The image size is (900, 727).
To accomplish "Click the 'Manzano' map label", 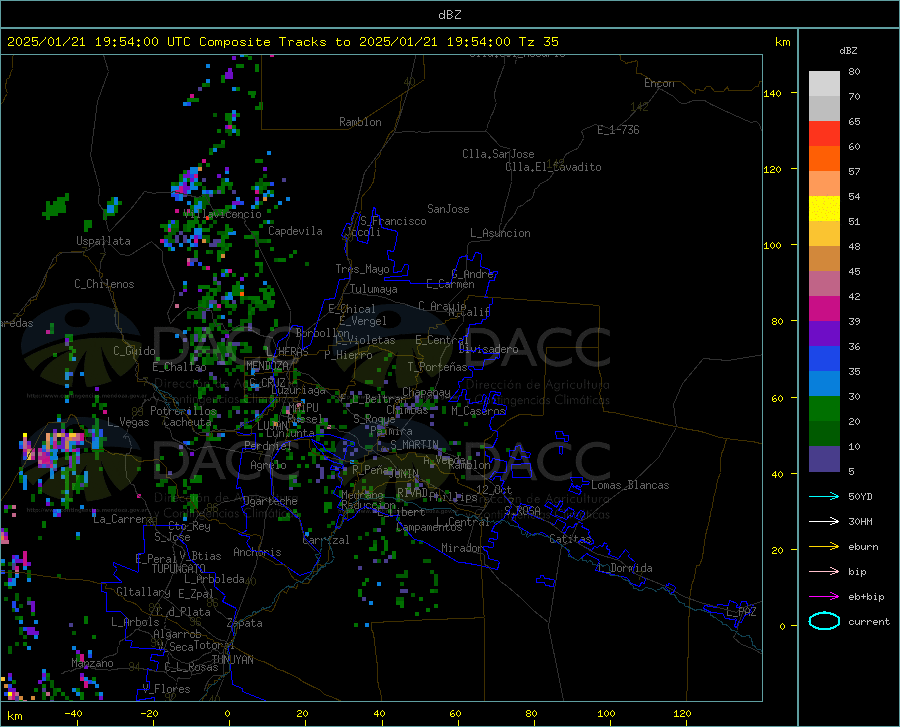I will pos(92,663).
